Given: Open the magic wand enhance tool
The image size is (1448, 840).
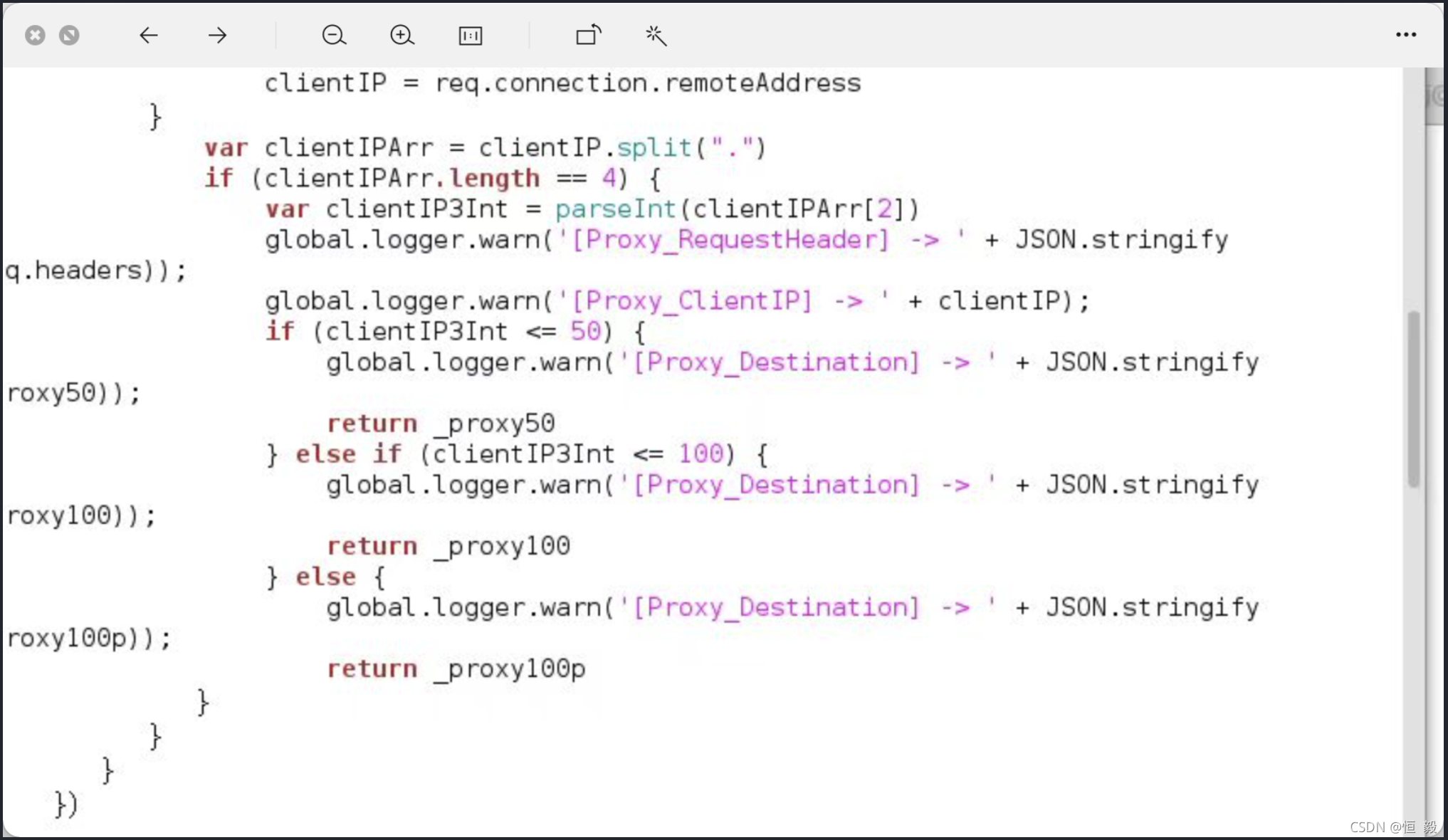Looking at the screenshot, I should (x=656, y=35).
